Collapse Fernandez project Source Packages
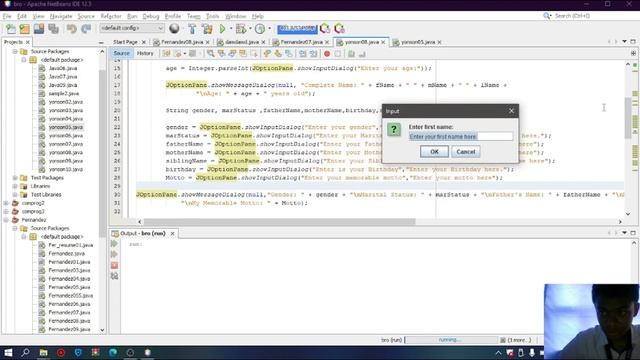 [15, 228]
